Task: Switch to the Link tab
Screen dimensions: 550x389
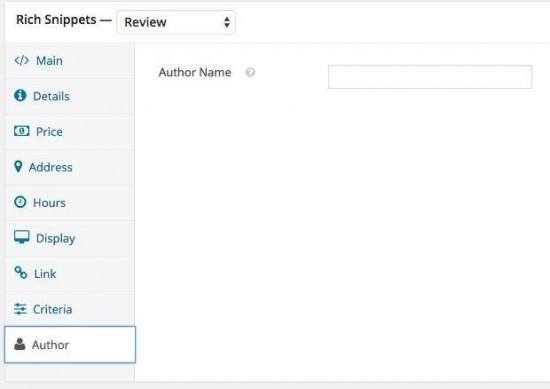Action: tap(70, 273)
